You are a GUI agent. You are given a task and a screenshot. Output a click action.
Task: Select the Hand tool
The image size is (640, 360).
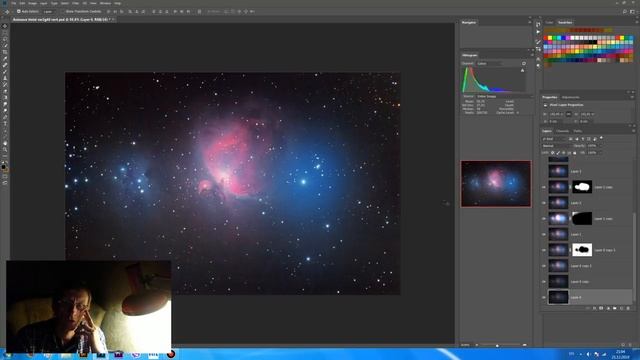tap(5, 143)
